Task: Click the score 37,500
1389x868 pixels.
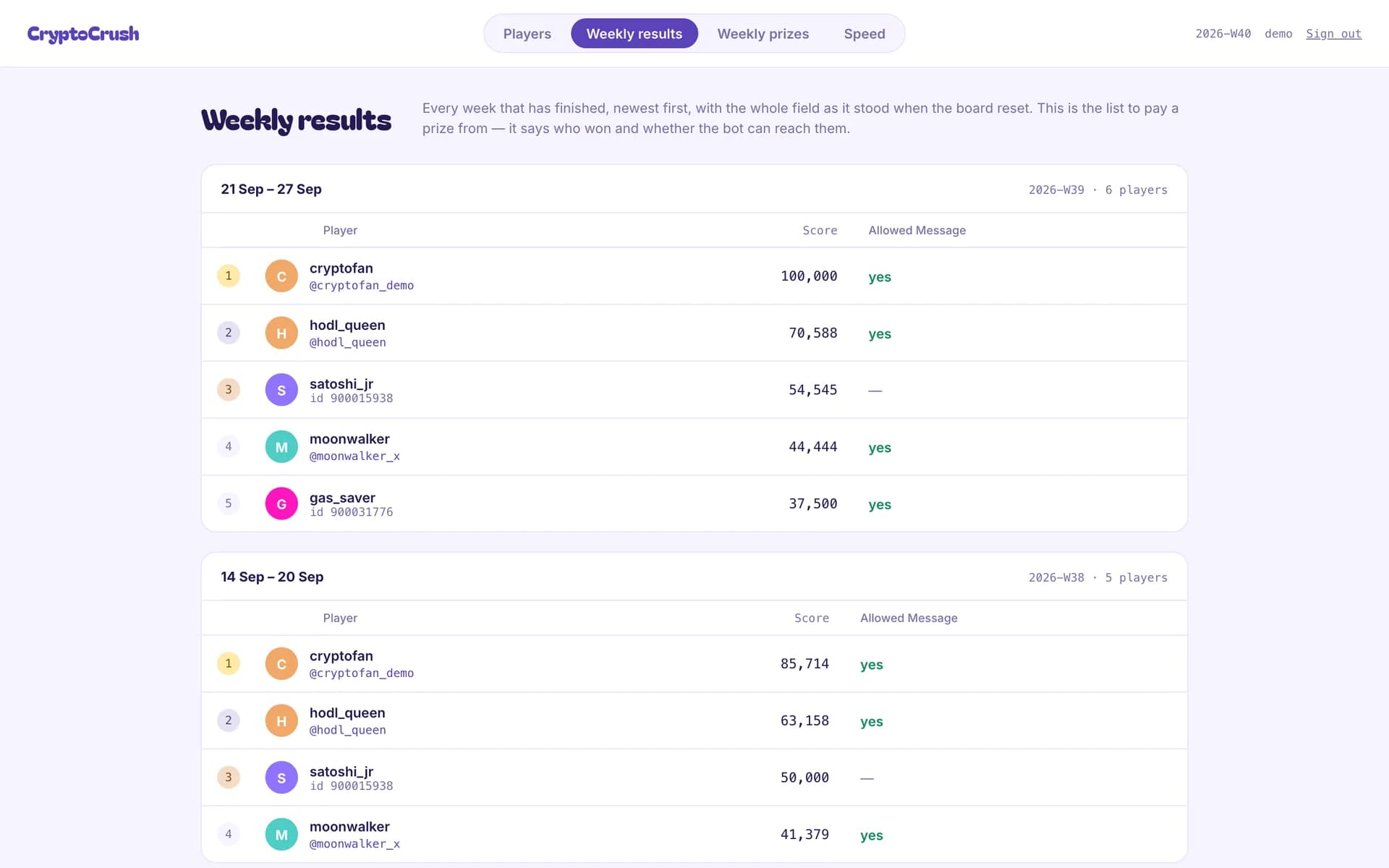Action: click(813, 503)
